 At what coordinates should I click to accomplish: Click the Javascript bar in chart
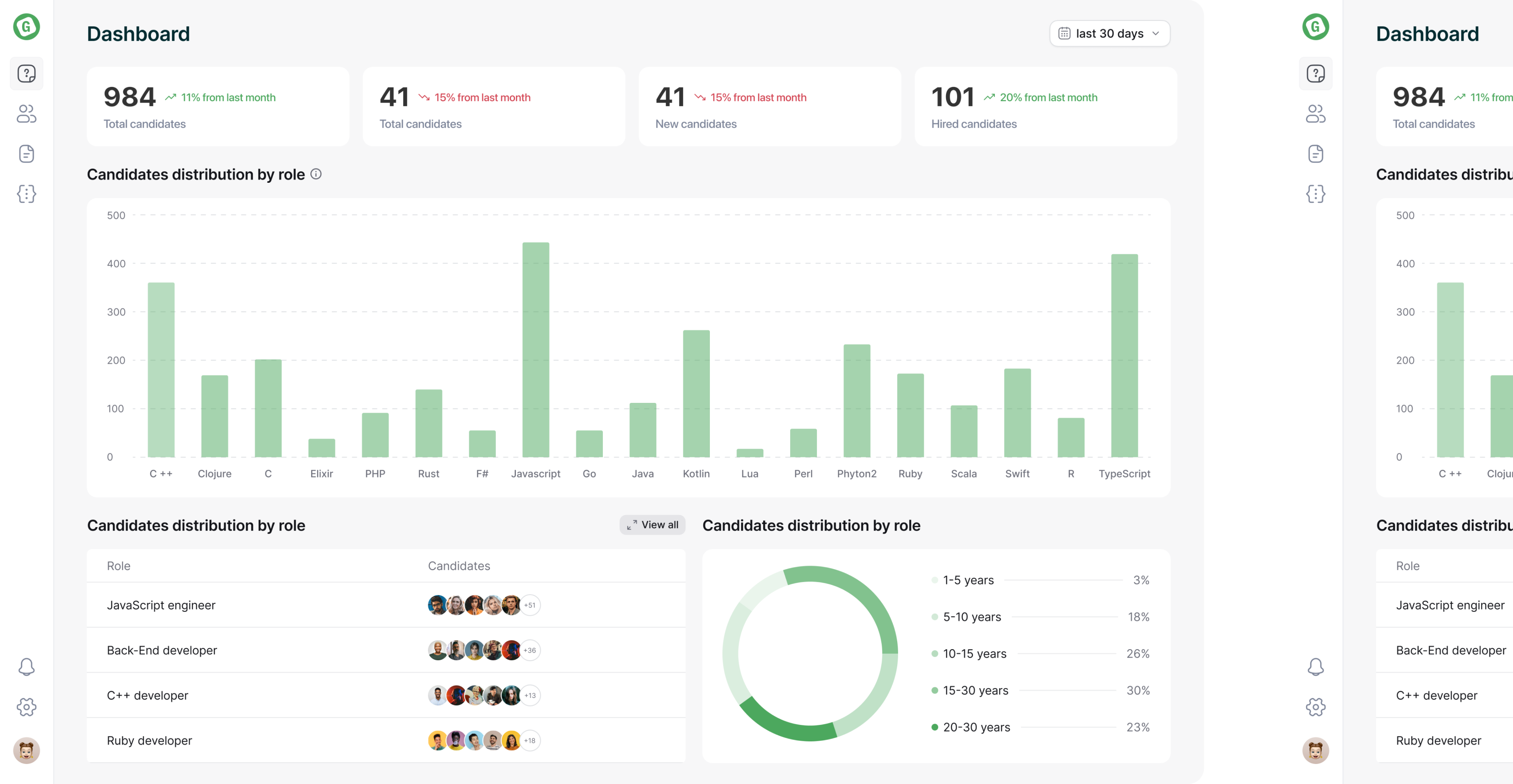536,350
